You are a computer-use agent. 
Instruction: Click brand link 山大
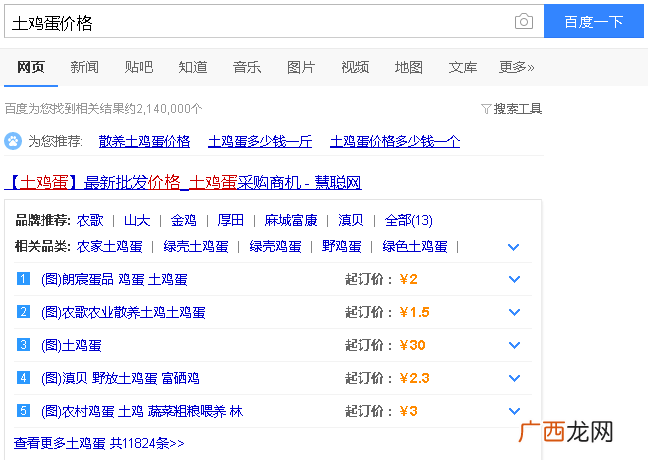(x=137, y=220)
